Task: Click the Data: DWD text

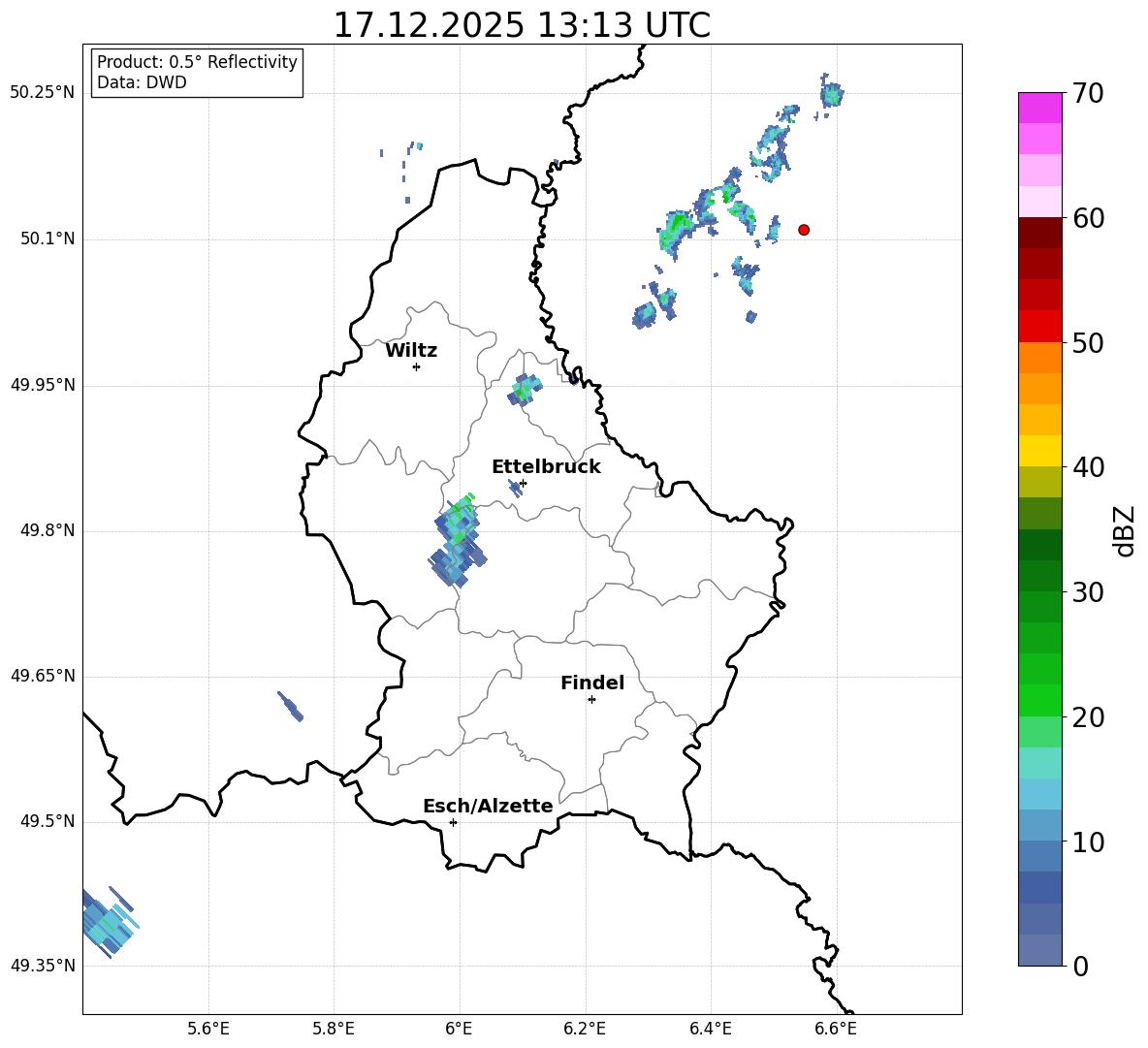Action: tap(142, 82)
